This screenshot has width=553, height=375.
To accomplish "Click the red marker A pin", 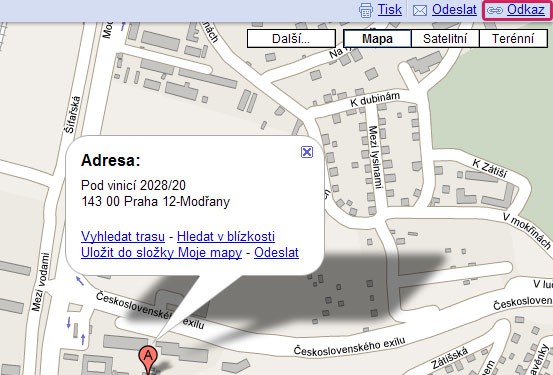I will [x=148, y=359].
